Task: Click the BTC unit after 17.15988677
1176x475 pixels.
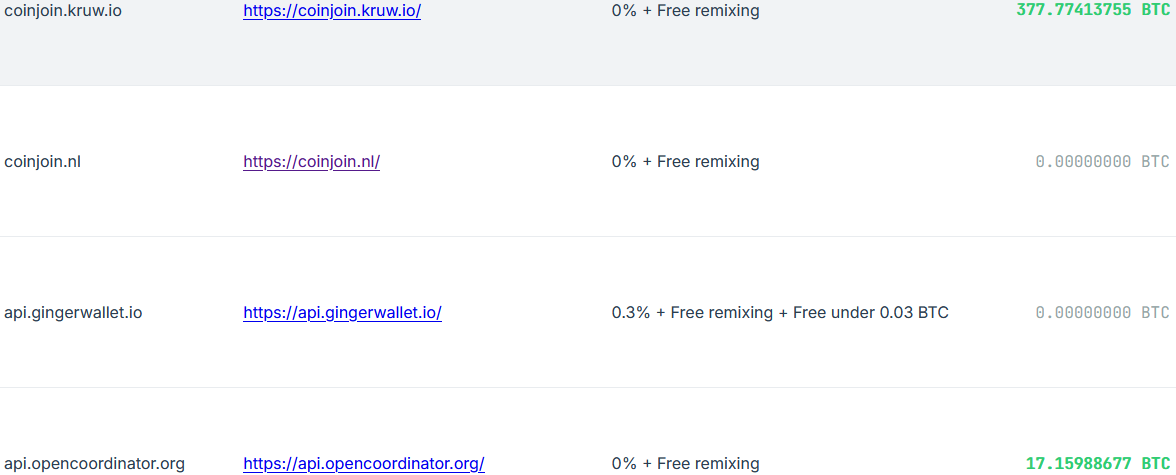Action: point(1155,464)
